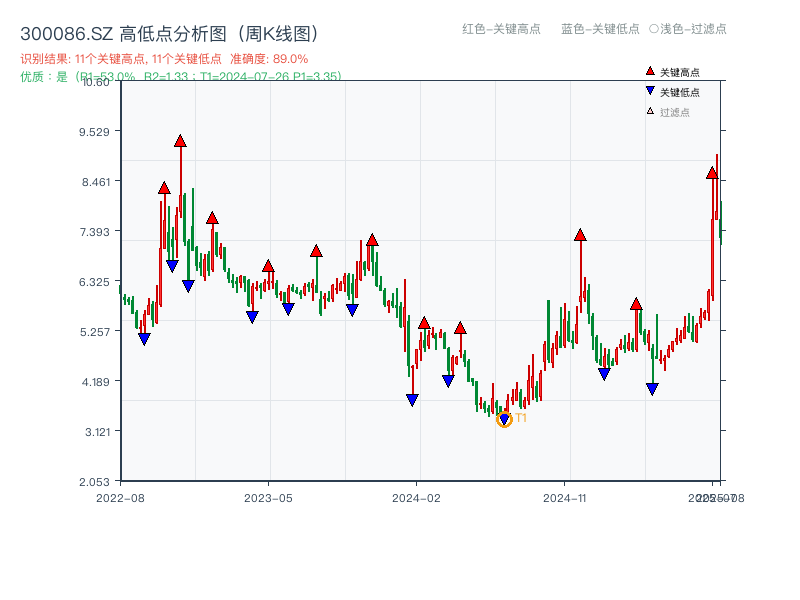Screen dimensions: 800x600
Task: Click the 关键高点 red triangle legend icon
Action: (x=648, y=71)
